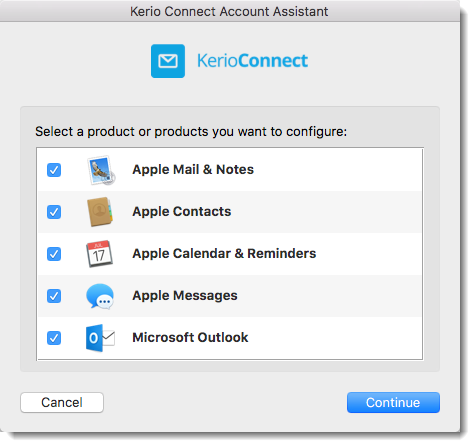
Task: Click the Apple Messages speech bubble icon
Action: [x=100, y=296]
